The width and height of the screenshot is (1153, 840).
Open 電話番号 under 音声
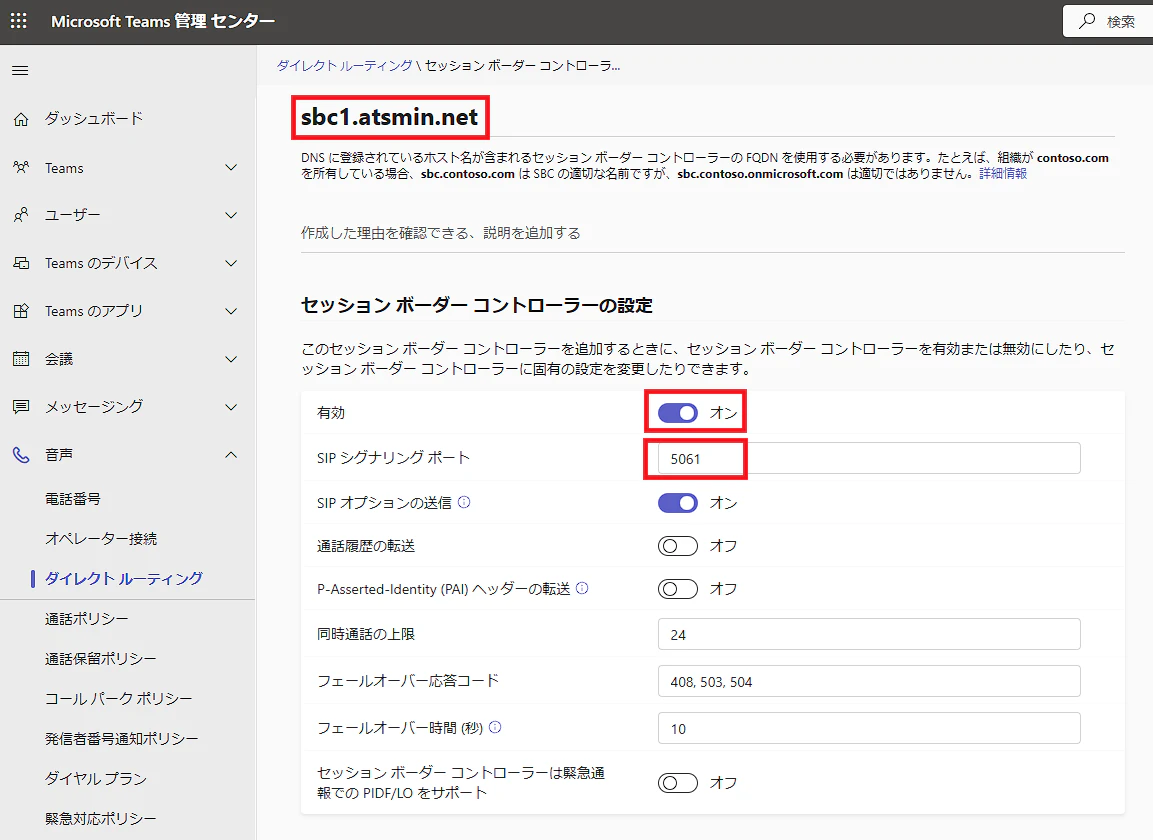point(73,499)
